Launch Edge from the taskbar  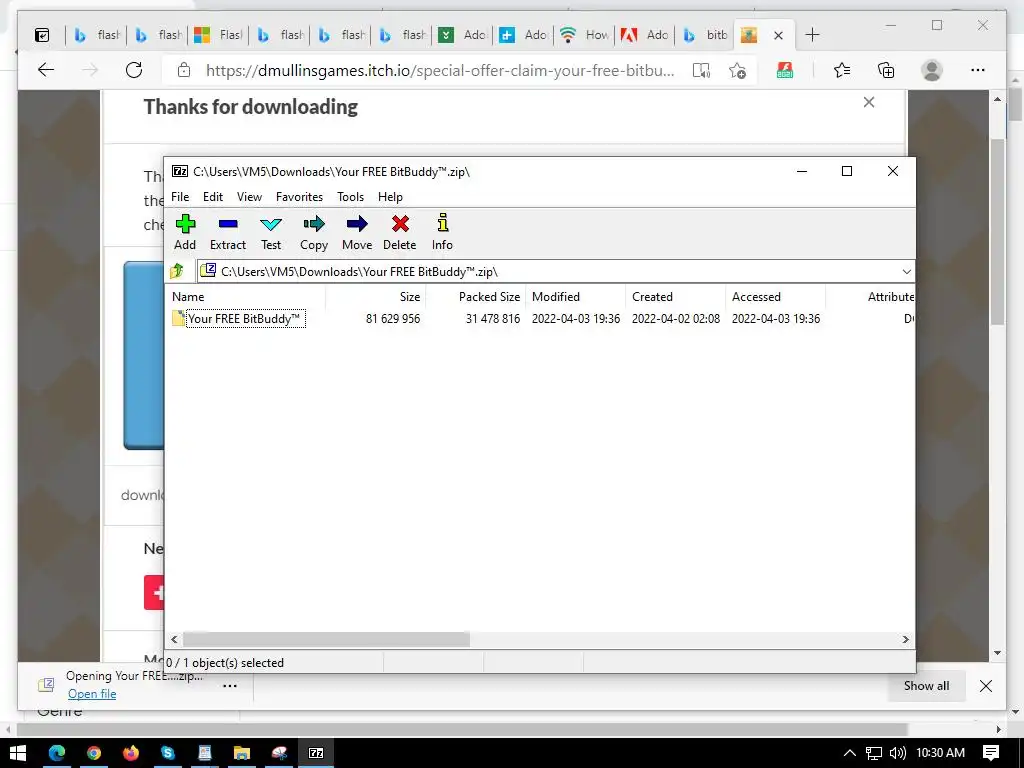[x=57, y=753]
